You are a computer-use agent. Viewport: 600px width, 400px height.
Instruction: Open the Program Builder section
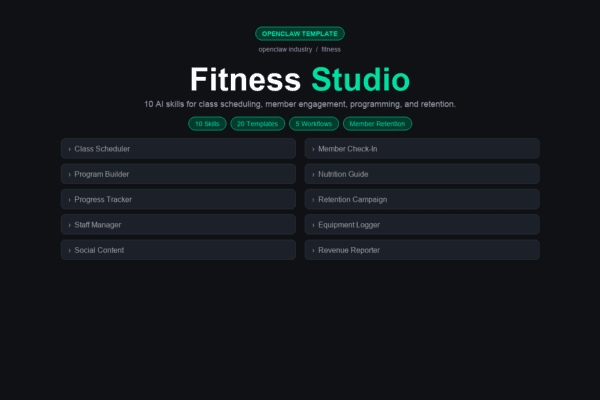pos(178,174)
